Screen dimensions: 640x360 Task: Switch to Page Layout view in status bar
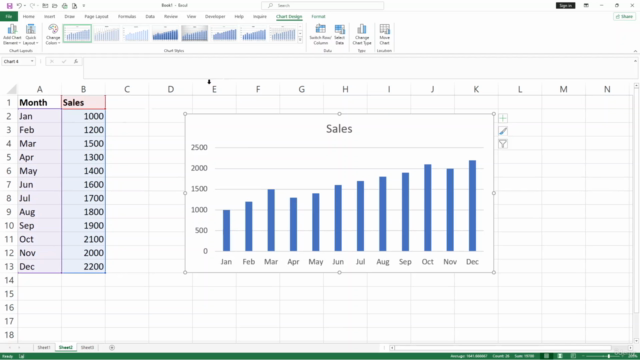[560, 356]
